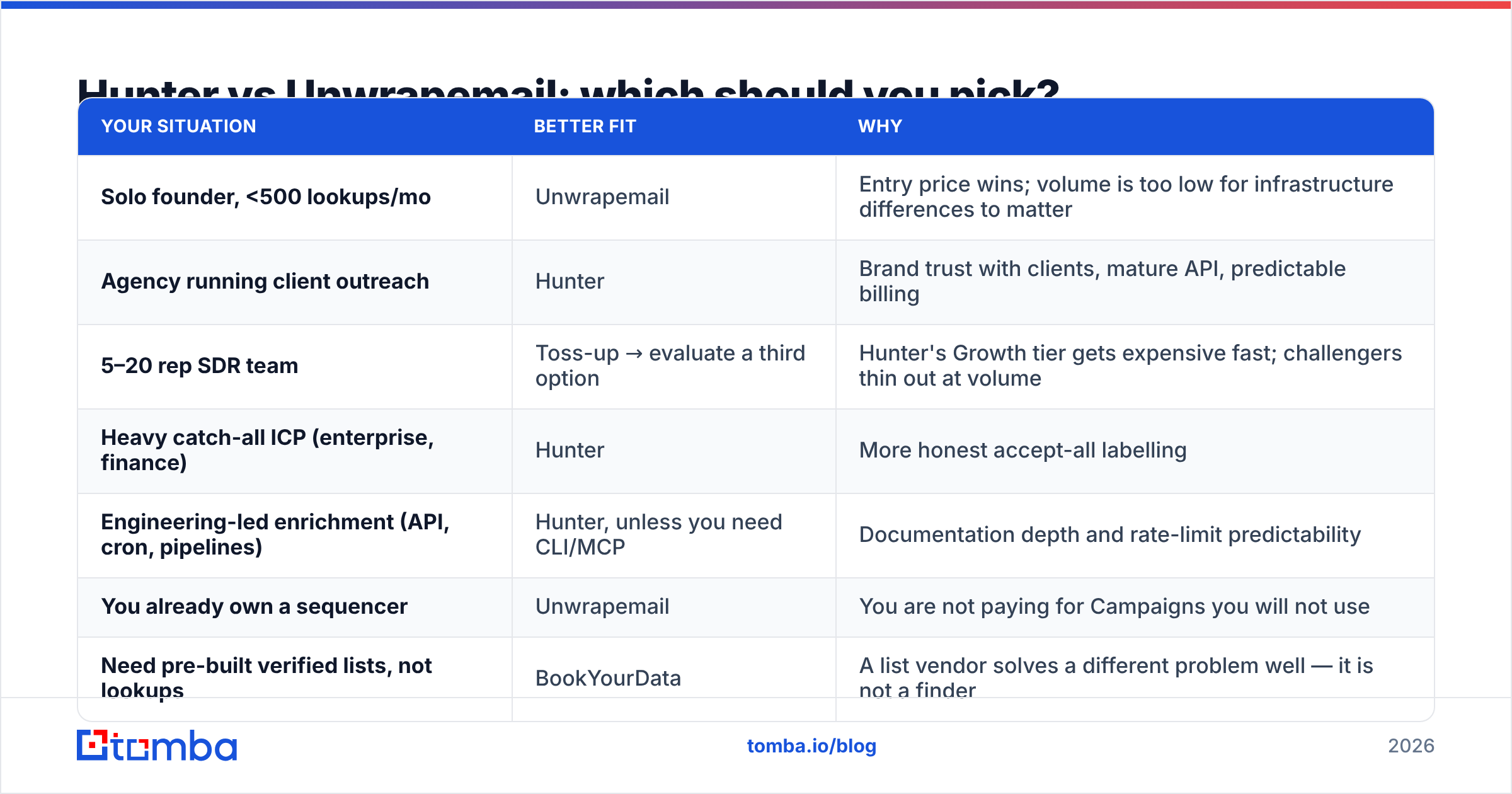Click the '2026' year label
The height and width of the screenshot is (794, 1512).
[1411, 745]
